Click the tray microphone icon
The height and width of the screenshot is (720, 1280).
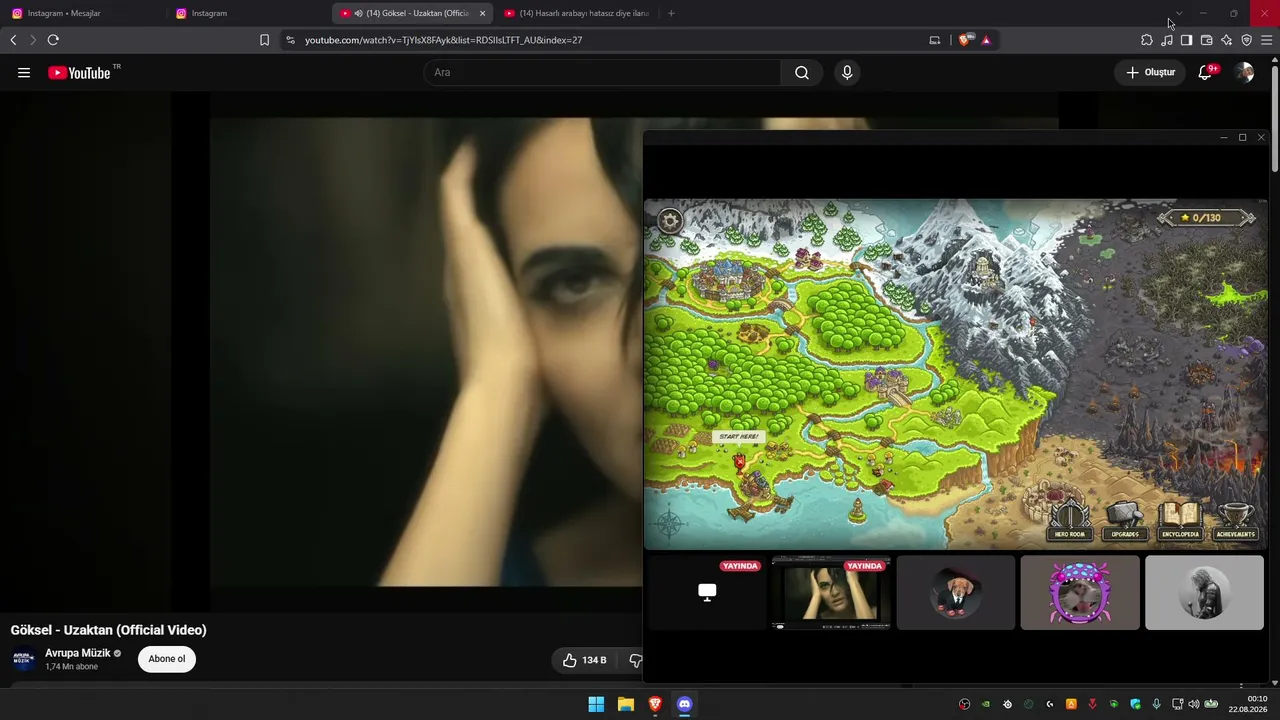coord(1156,704)
